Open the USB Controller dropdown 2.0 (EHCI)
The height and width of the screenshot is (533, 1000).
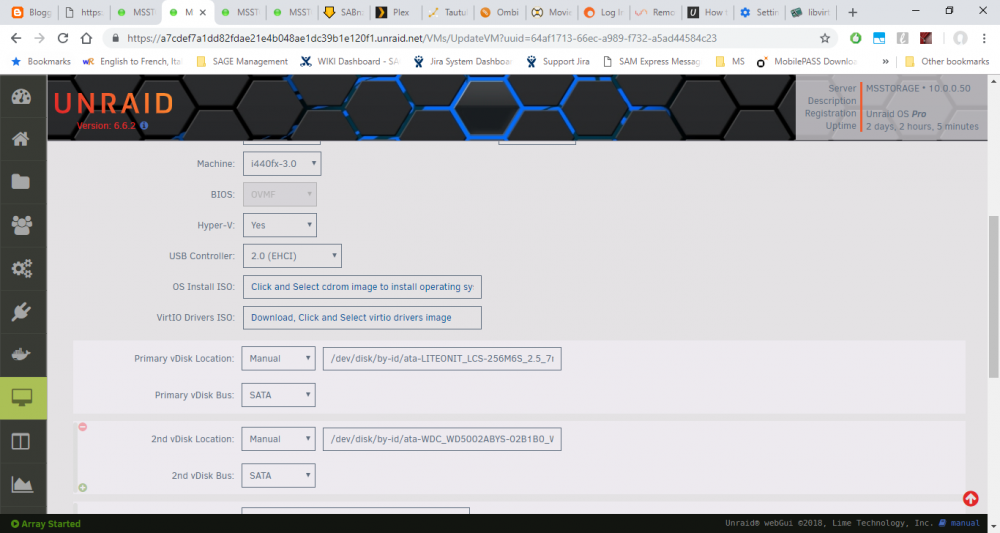292,256
